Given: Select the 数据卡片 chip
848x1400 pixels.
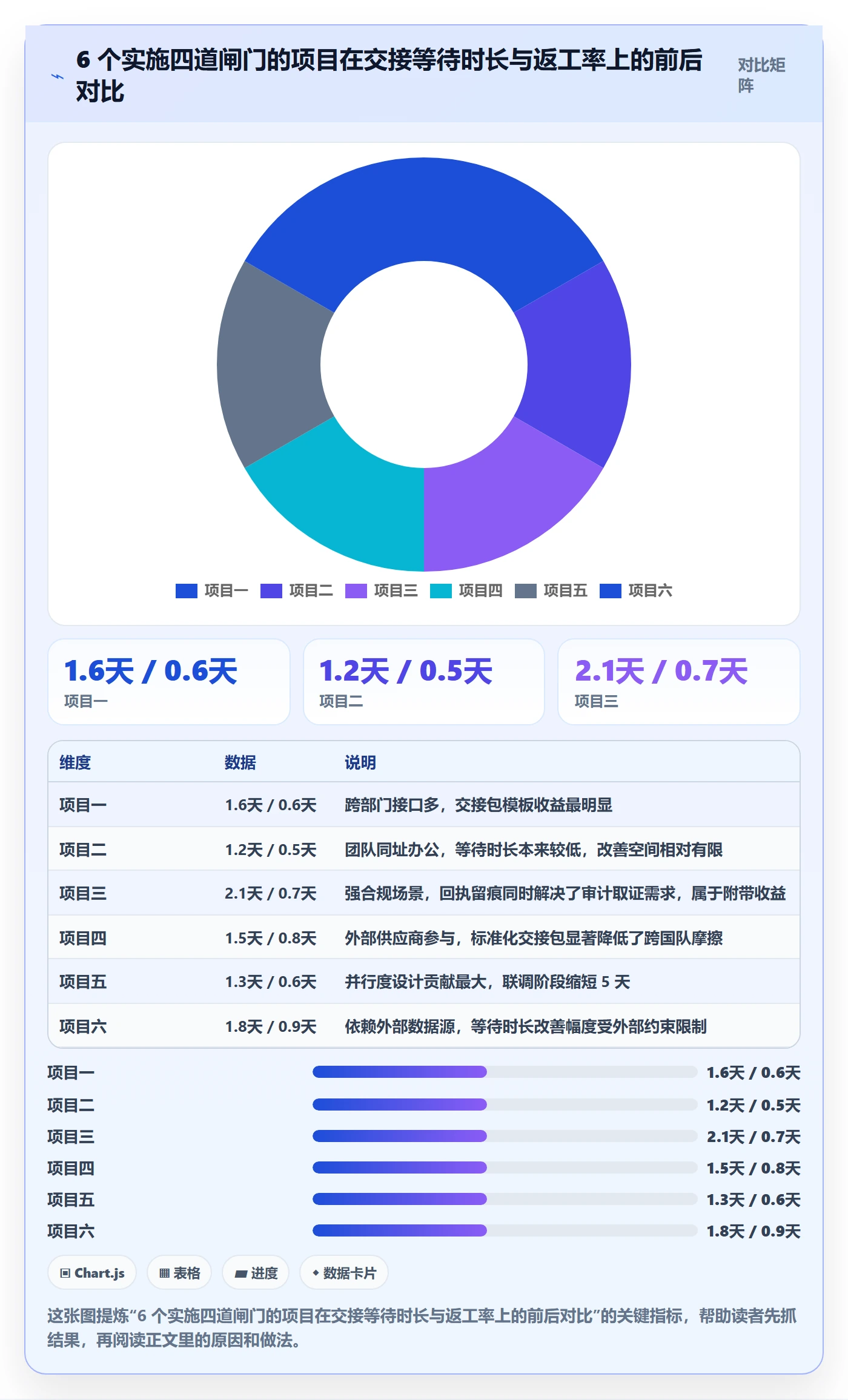Looking at the screenshot, I should point(344,1273).
